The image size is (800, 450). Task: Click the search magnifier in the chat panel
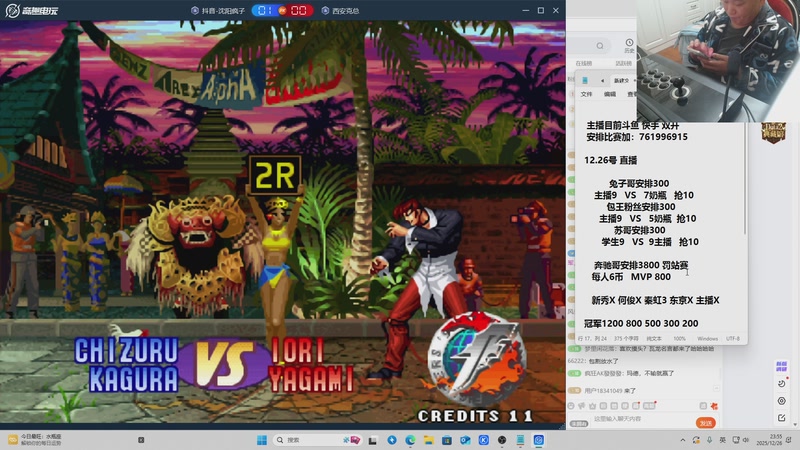600,46
